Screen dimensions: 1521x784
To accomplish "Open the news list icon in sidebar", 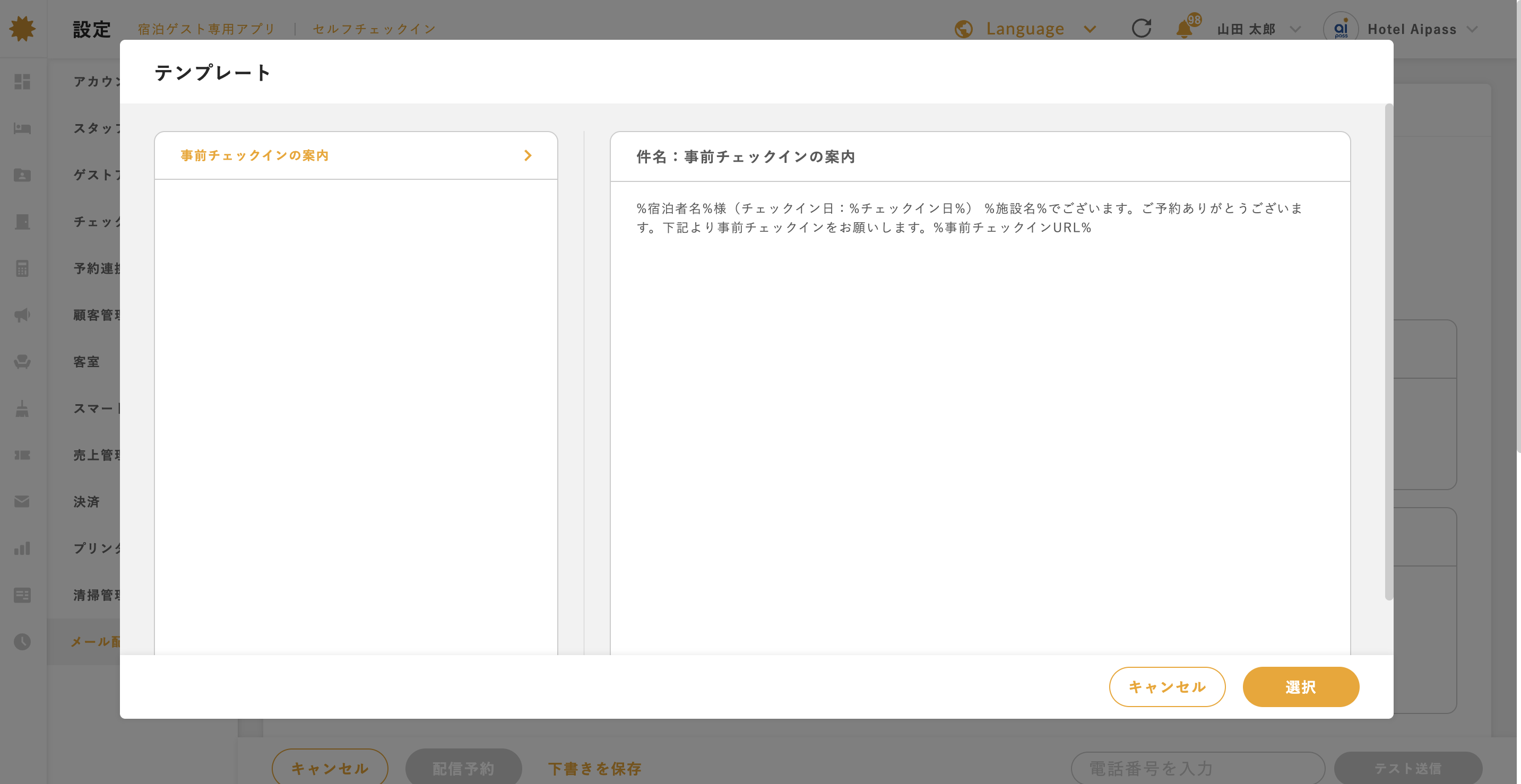I will point(22,595).
